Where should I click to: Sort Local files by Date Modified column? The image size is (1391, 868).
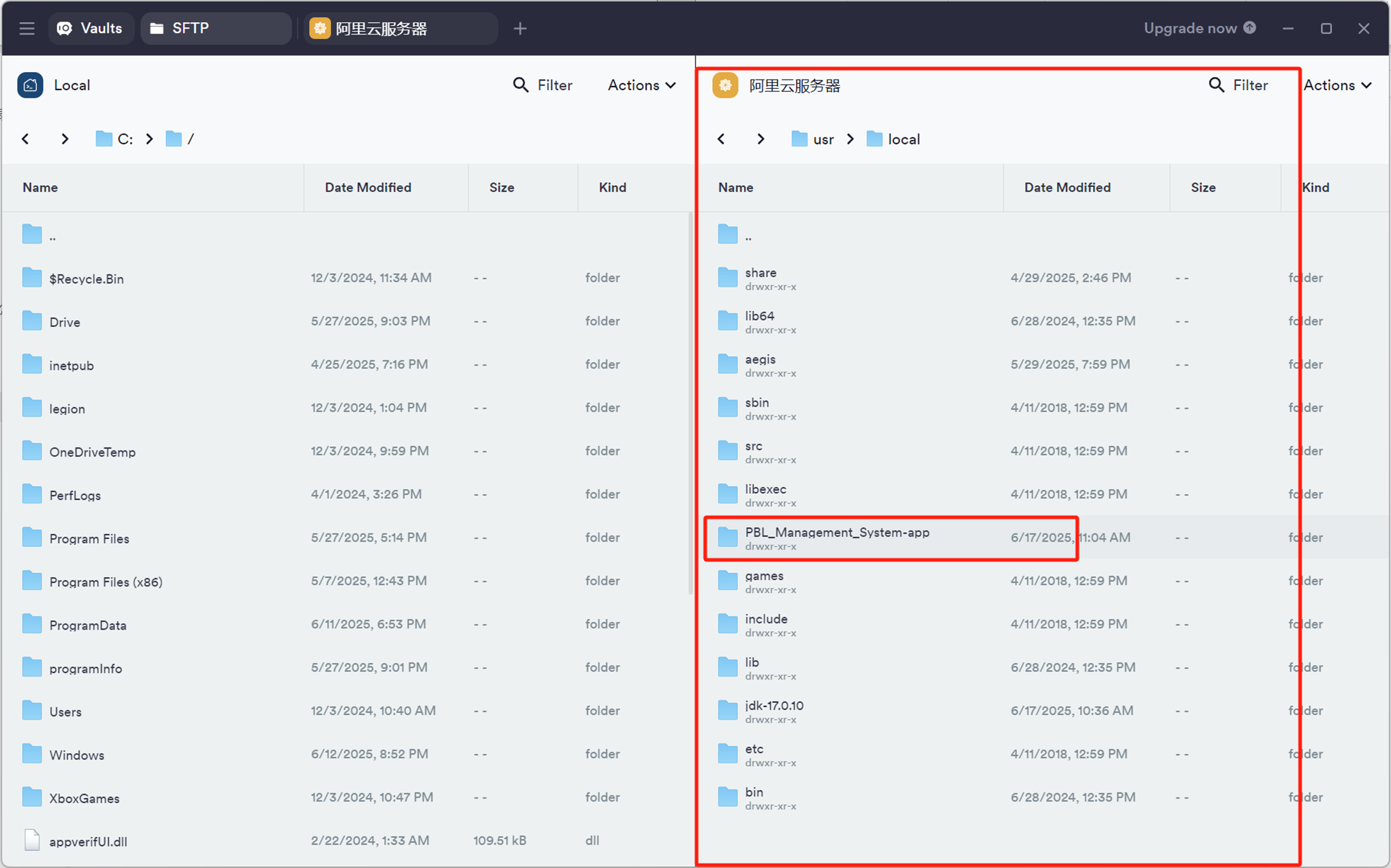(368, 188)
